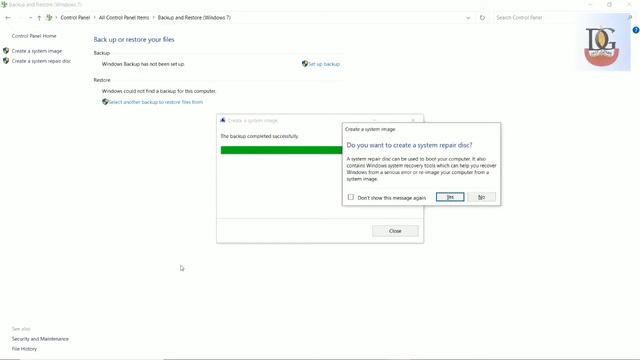Refresh the Control Panel address bar
The width and height of the screenshot is (640, 360).
tap(482, 18)
